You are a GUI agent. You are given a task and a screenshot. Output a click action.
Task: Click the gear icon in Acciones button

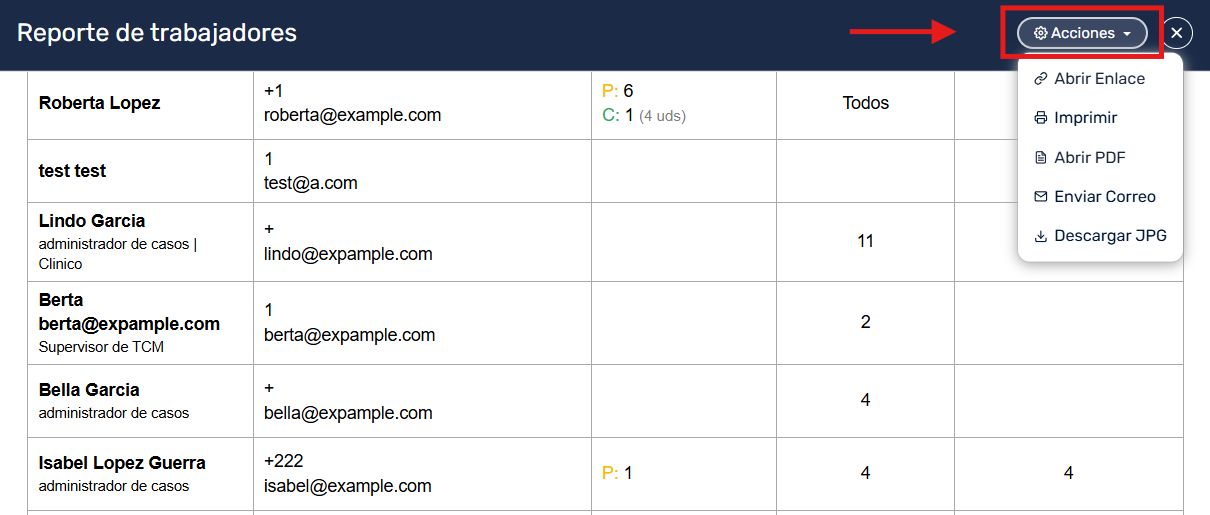pyautogui.click(x=1040, y=33)
